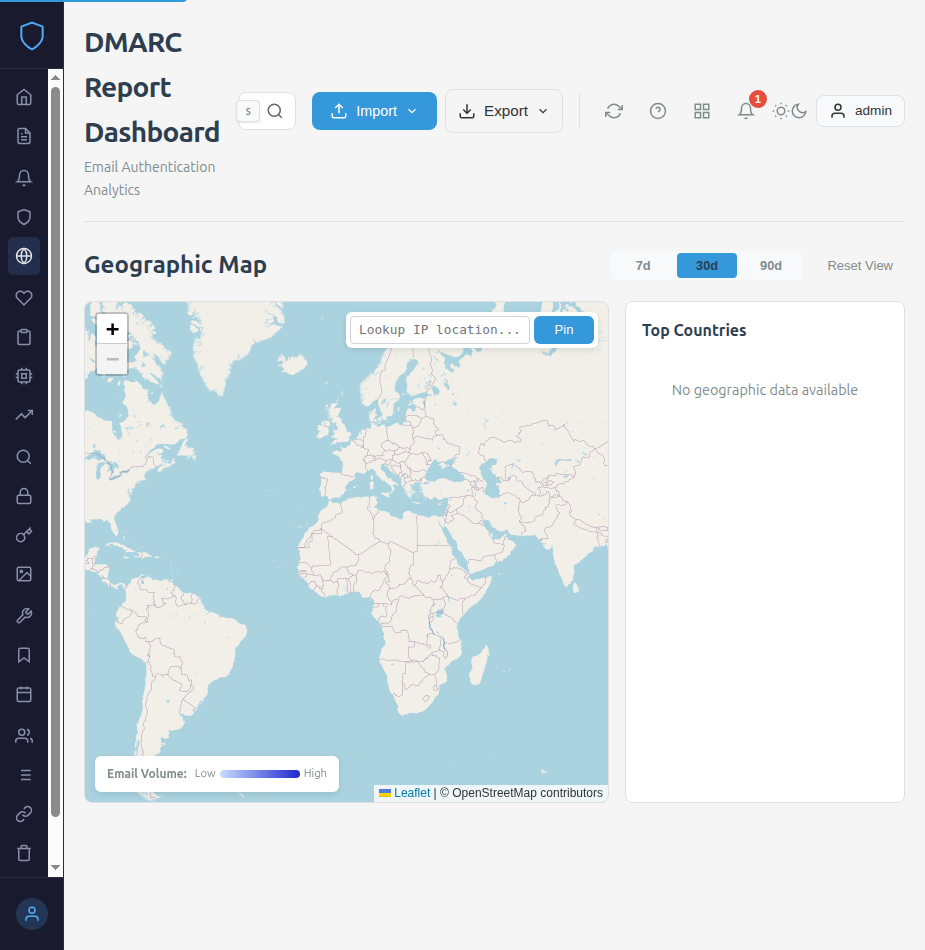Open the Home dashboard icon in sidebar
This screenshot has height=950, width=925.
(x=24, y=96)
